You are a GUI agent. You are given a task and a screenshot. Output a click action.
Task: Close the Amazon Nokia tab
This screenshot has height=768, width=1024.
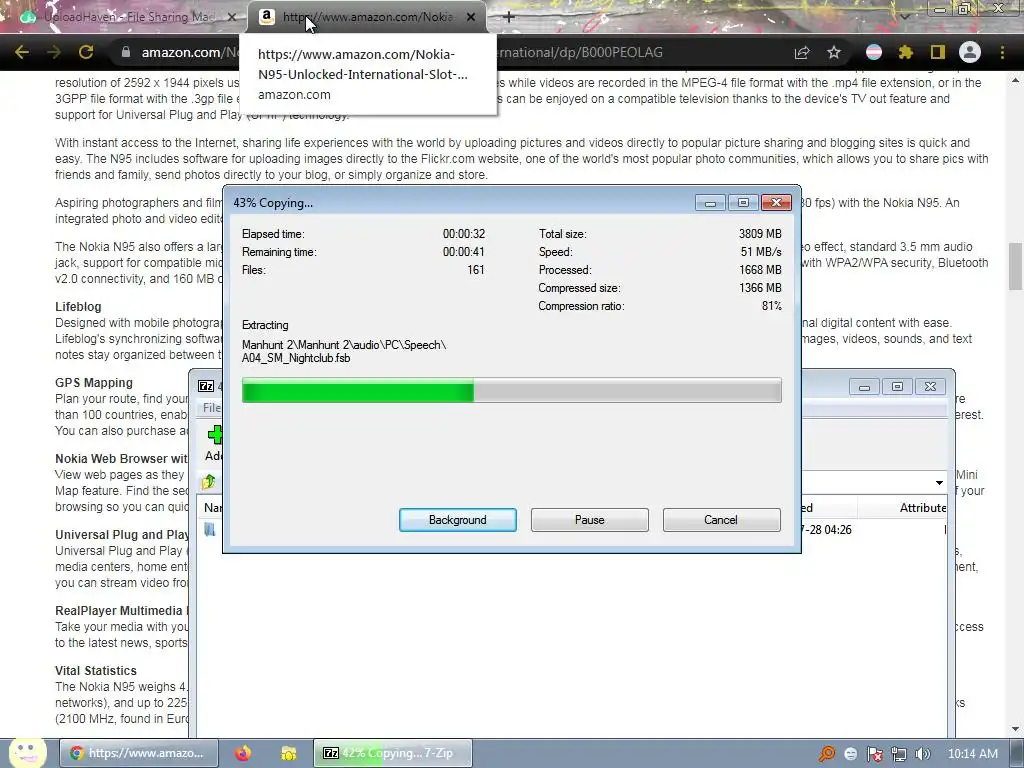pyautogui.click(x=471, y=17)
